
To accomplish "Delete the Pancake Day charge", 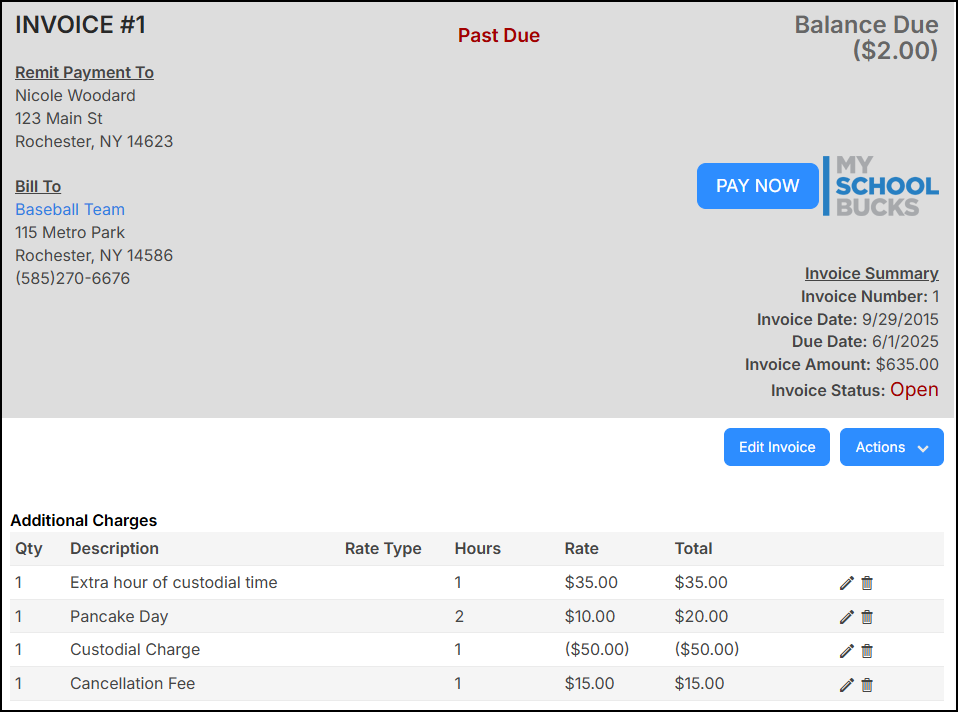I will click(867, 617).
